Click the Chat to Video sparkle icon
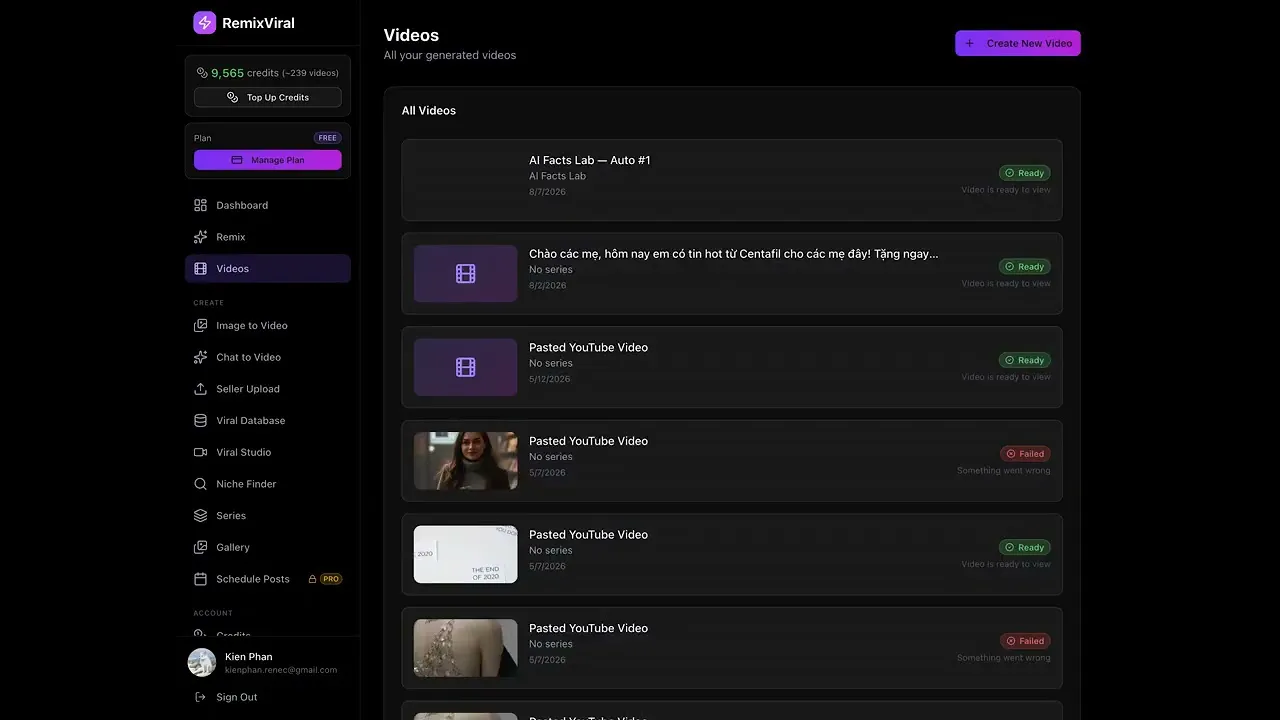Viewport: 1280px width, 720px height. (200, 357)
